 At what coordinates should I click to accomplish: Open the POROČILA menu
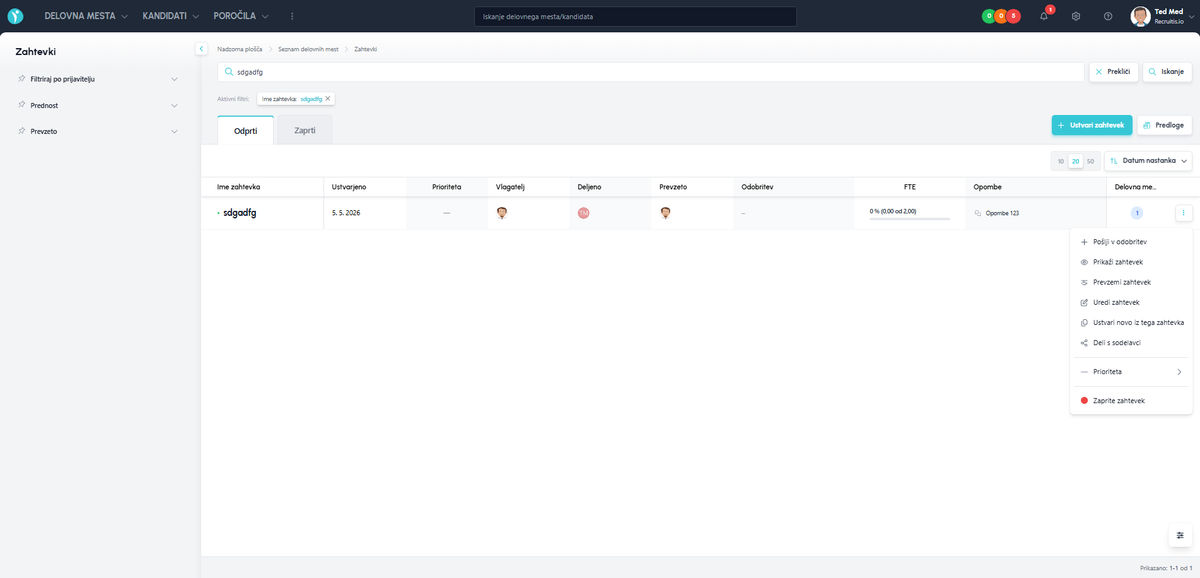pos(241,16)
